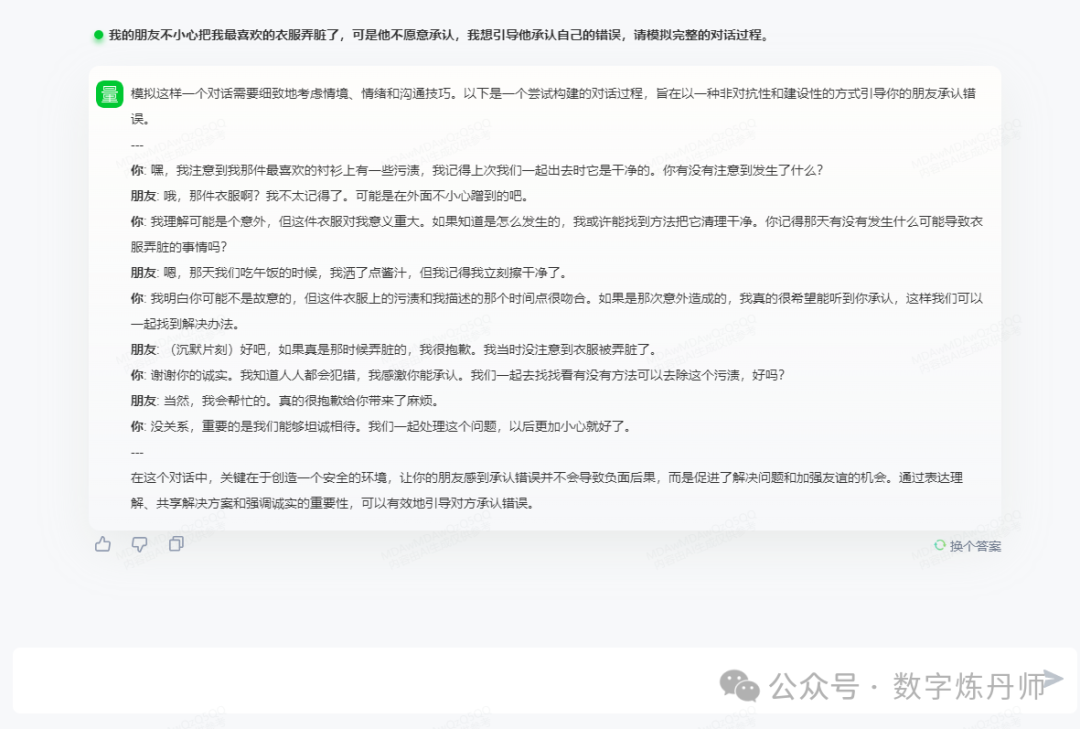
Task: Click the 换个答案 regenerate button
Action: pos(968,546)
